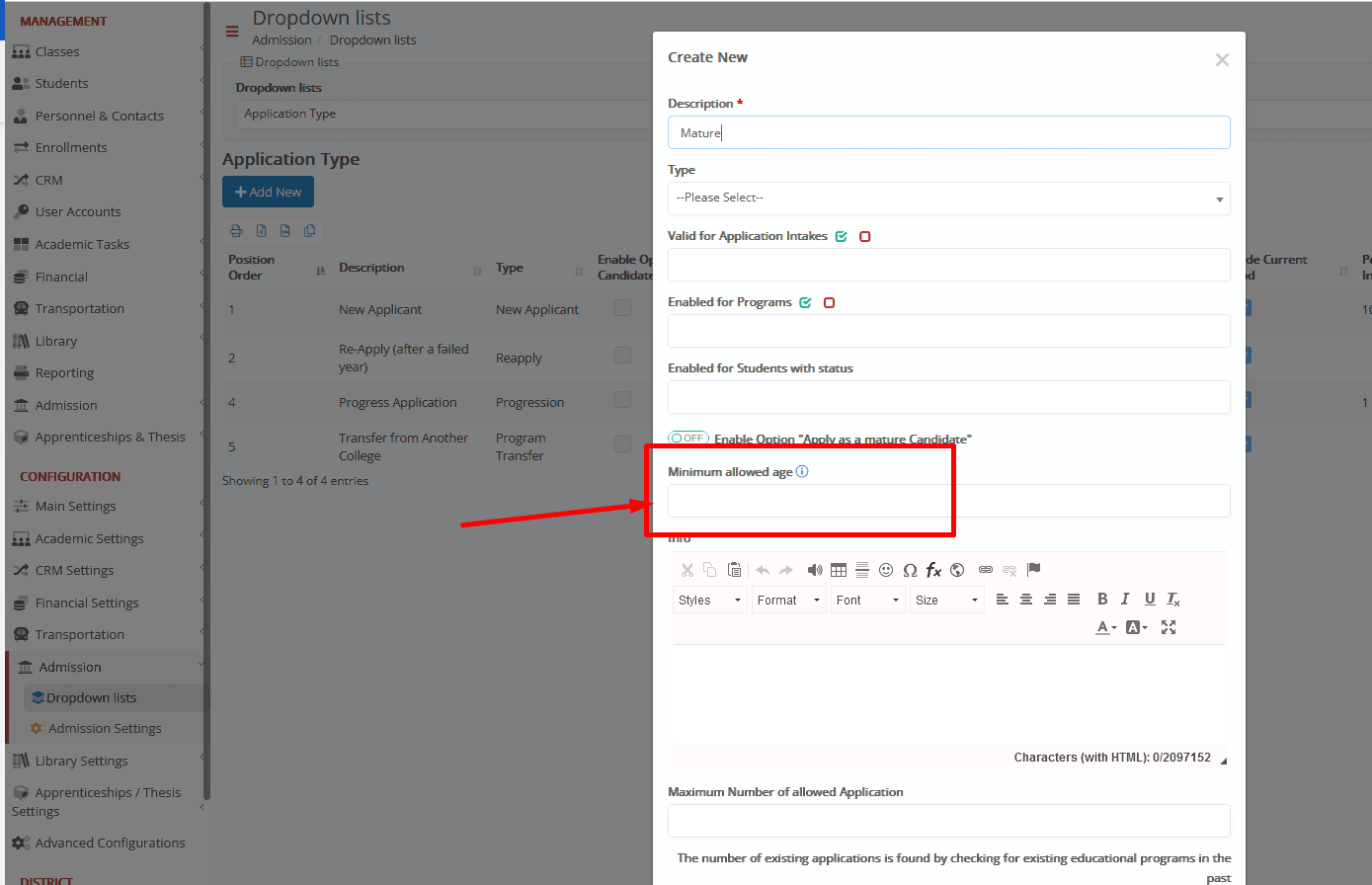Open the Styles dropdown in editor
This screenshot has height=885, width=1372.
(710, 600)
